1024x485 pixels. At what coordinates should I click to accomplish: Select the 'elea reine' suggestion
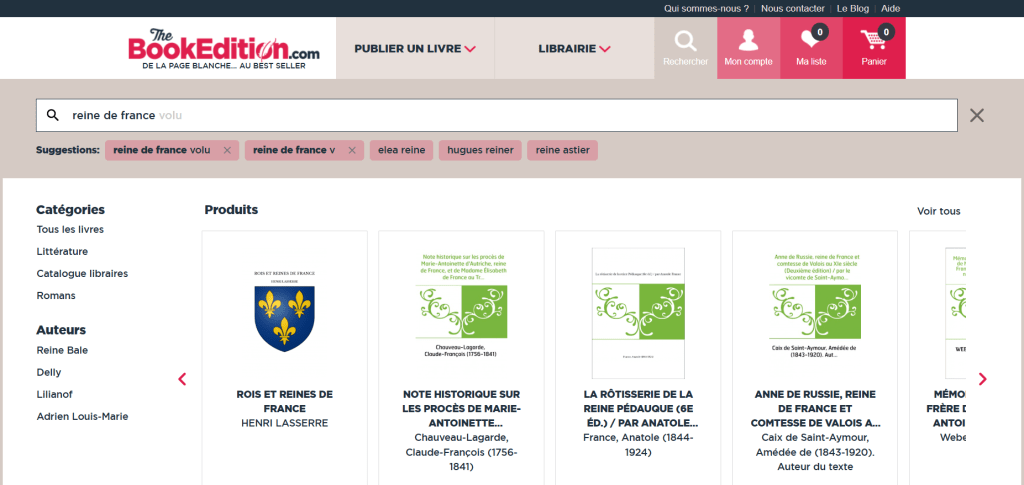click(400, 151)
